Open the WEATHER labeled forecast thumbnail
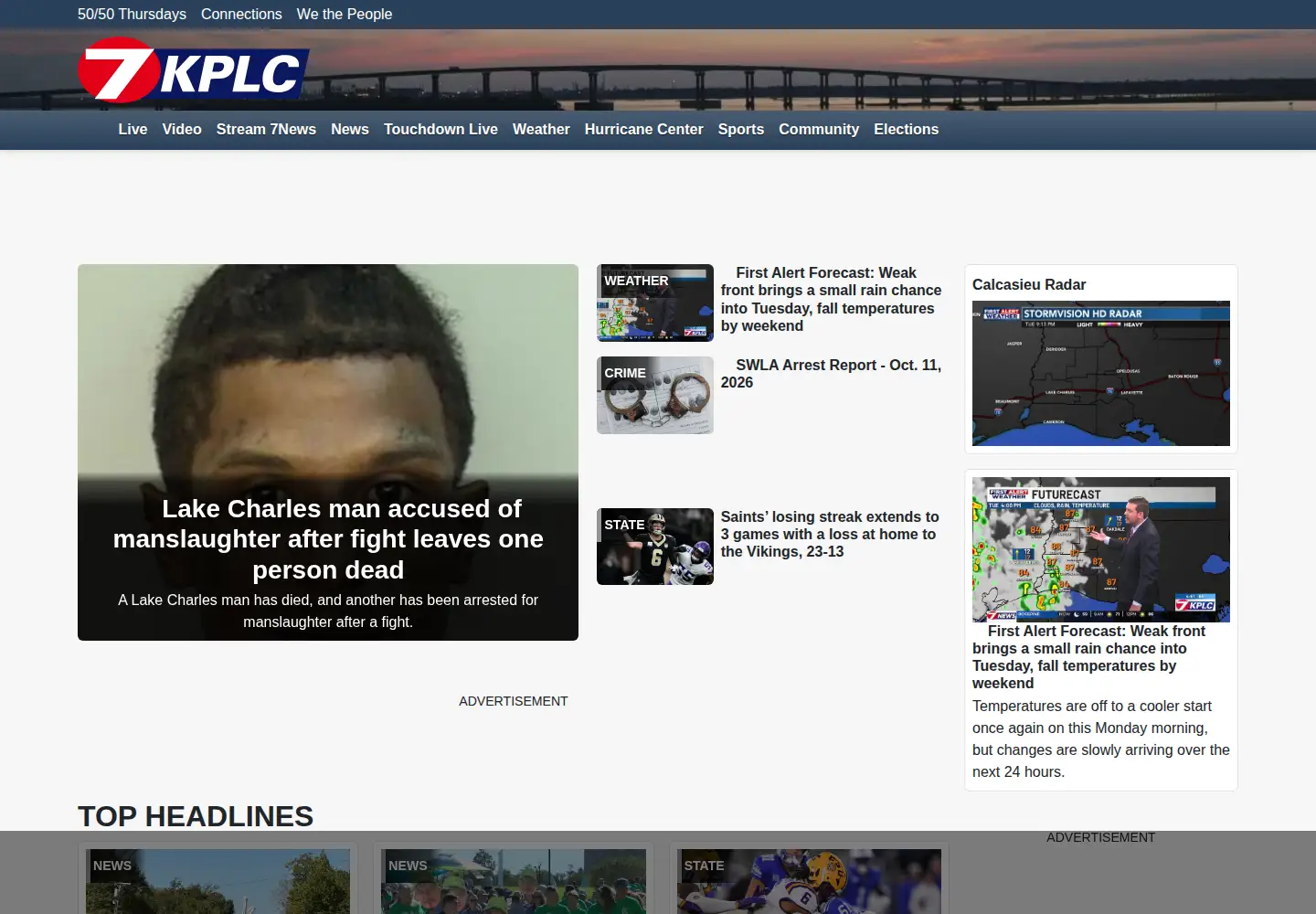The width and height of the screenshot is (1316, 914). click(x=655, y=303)
